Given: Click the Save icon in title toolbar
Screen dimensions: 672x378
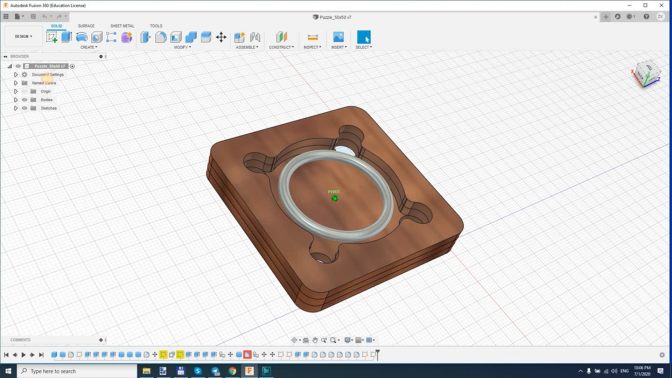Looking at the screenshot, I should tap(33, 16).
